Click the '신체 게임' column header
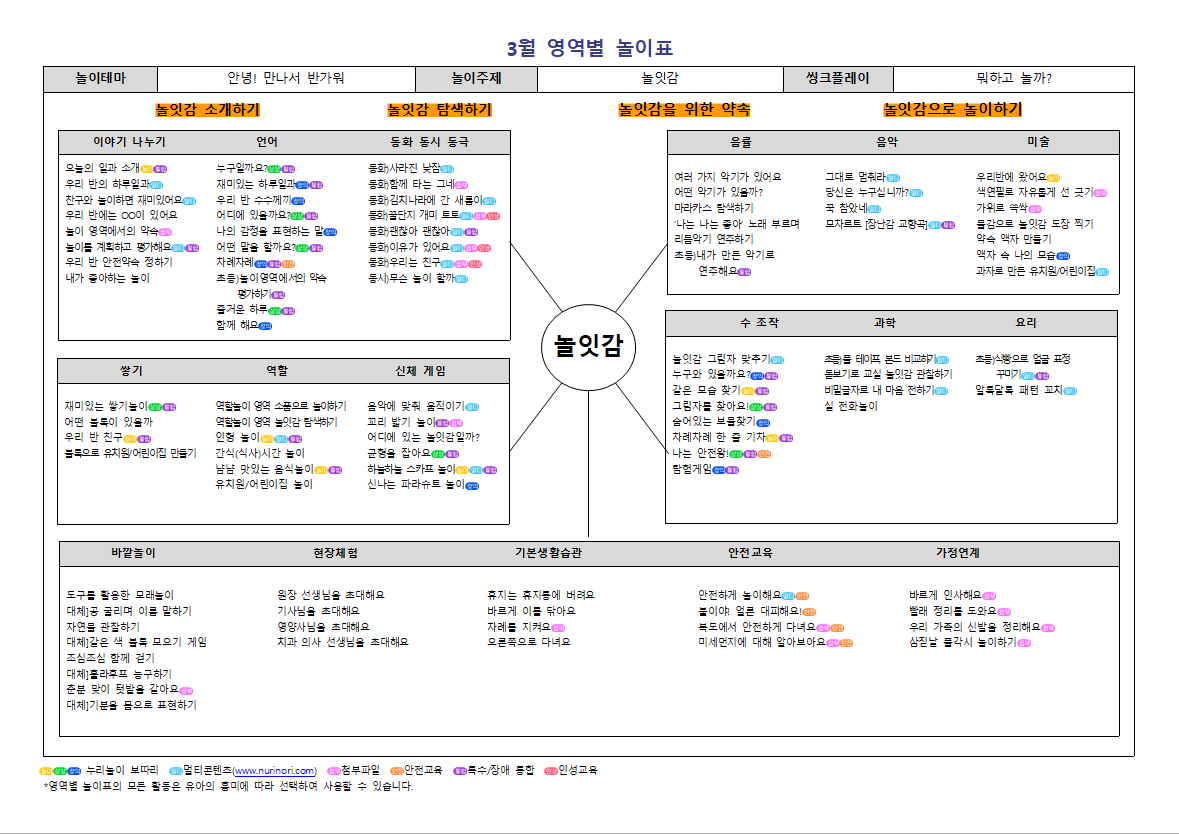1179x834 pixels. point(420,371)
